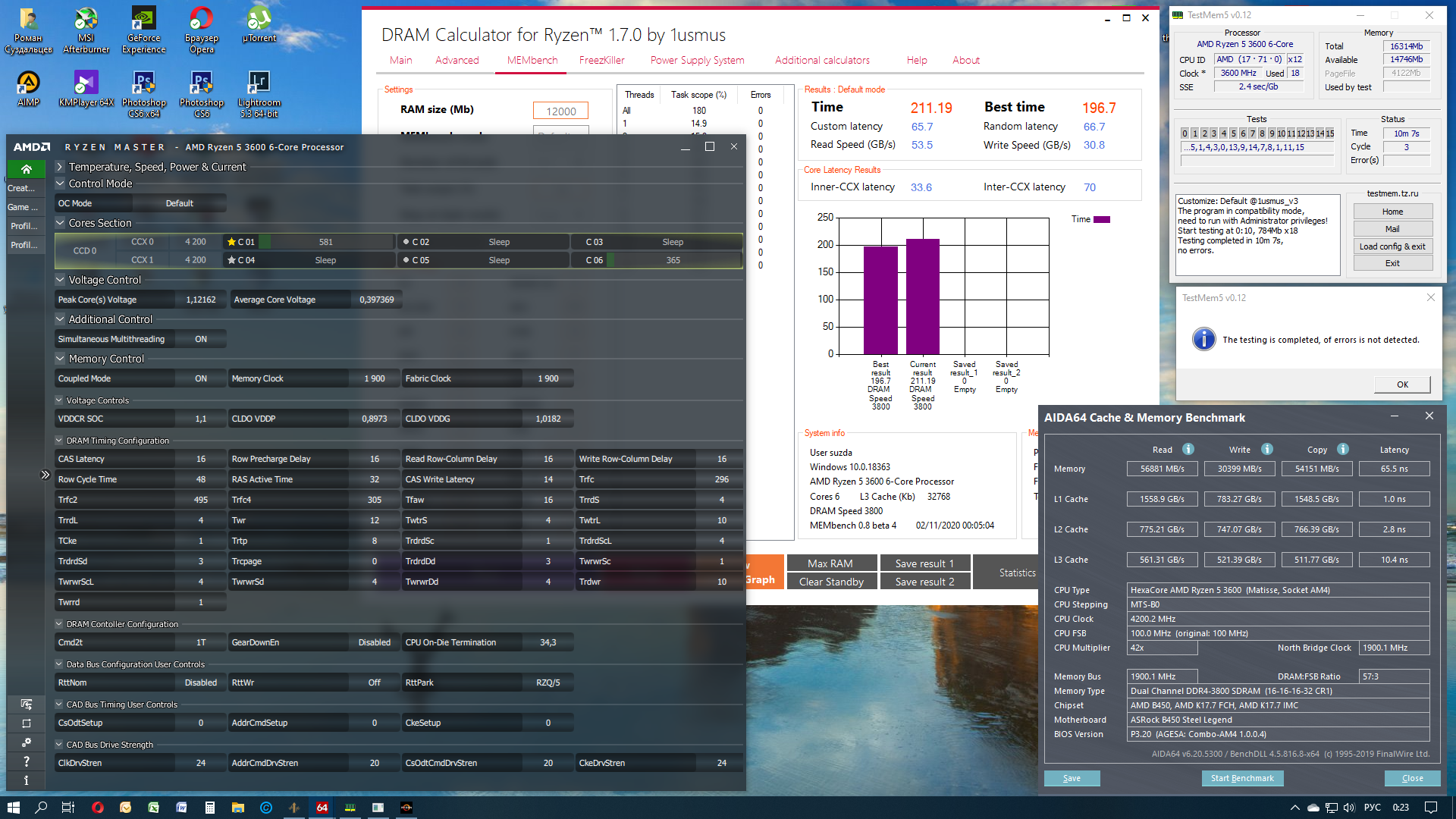1456x819 pixels.
Task: Click the Clear Standby button
Action: 831,582
